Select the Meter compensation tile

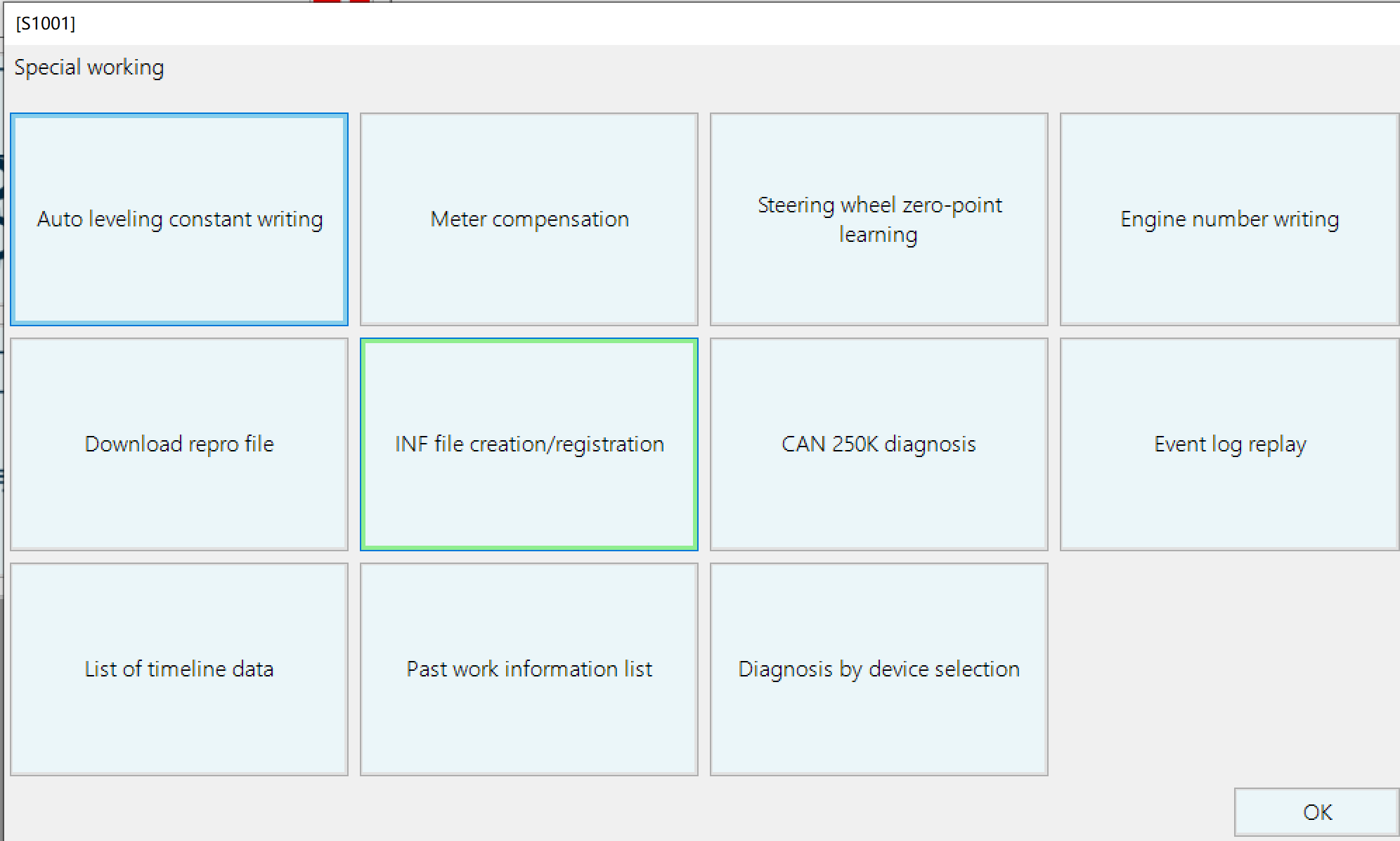pos(529,219)
